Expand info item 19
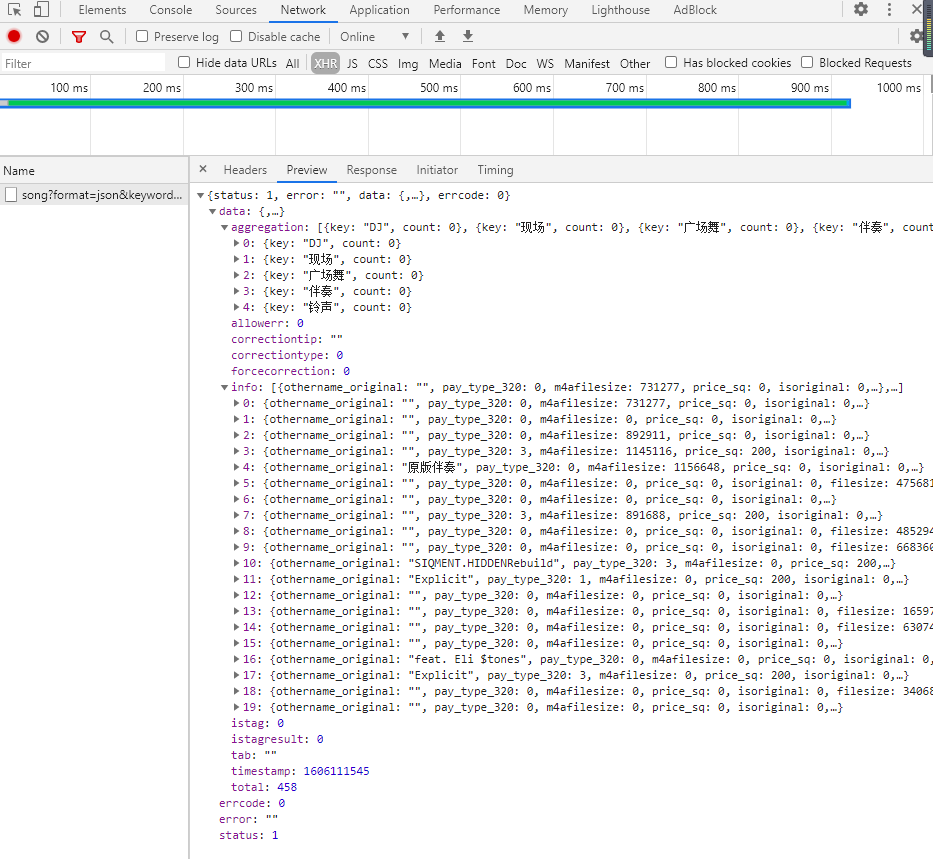This screenshot has width=933, height=859. 236,707
